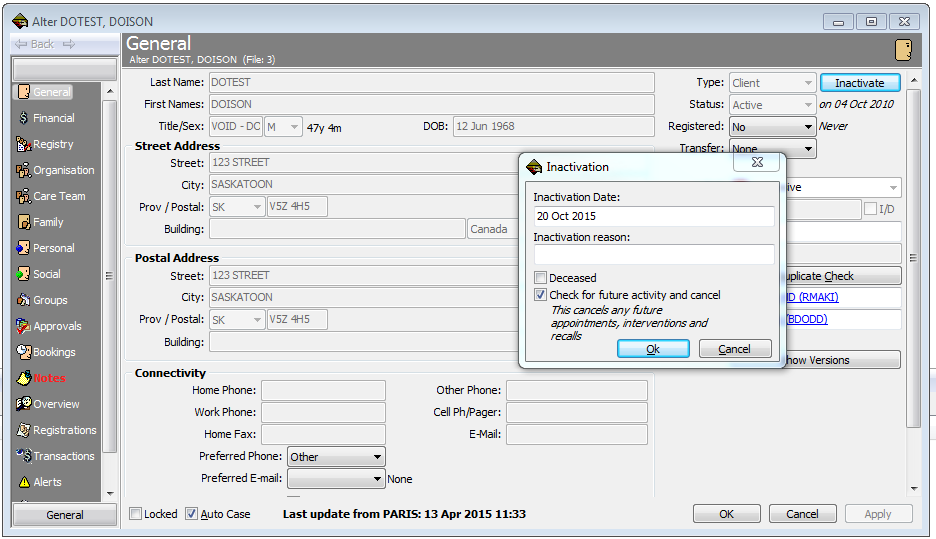Click the Inactivation dialog title icon
The image size is (936, 539).
coord(534,167)
